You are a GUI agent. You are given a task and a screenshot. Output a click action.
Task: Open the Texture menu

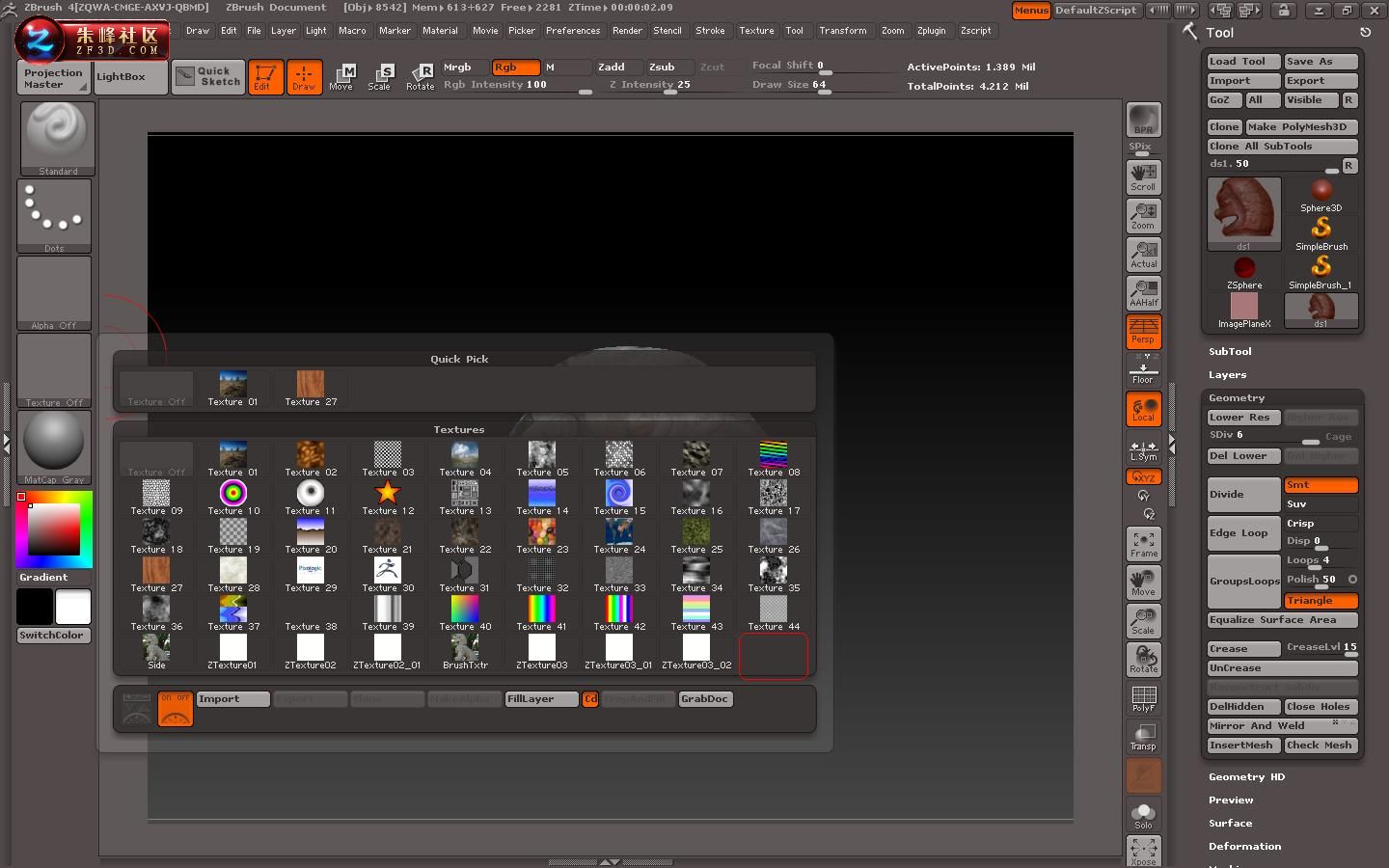[757, 31]
